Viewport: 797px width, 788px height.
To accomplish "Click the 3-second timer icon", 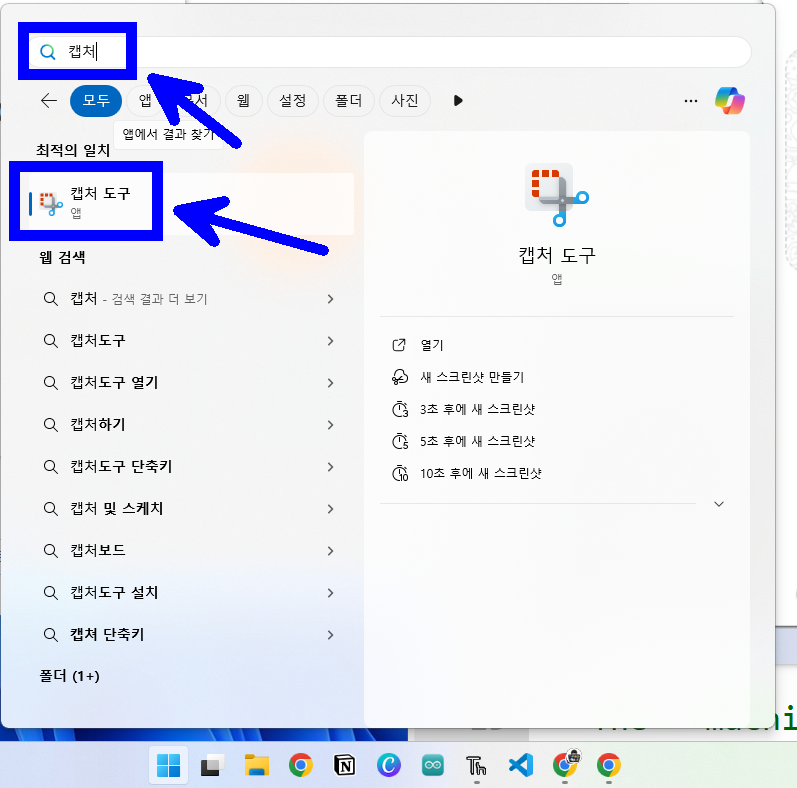I will coord(400,409).
